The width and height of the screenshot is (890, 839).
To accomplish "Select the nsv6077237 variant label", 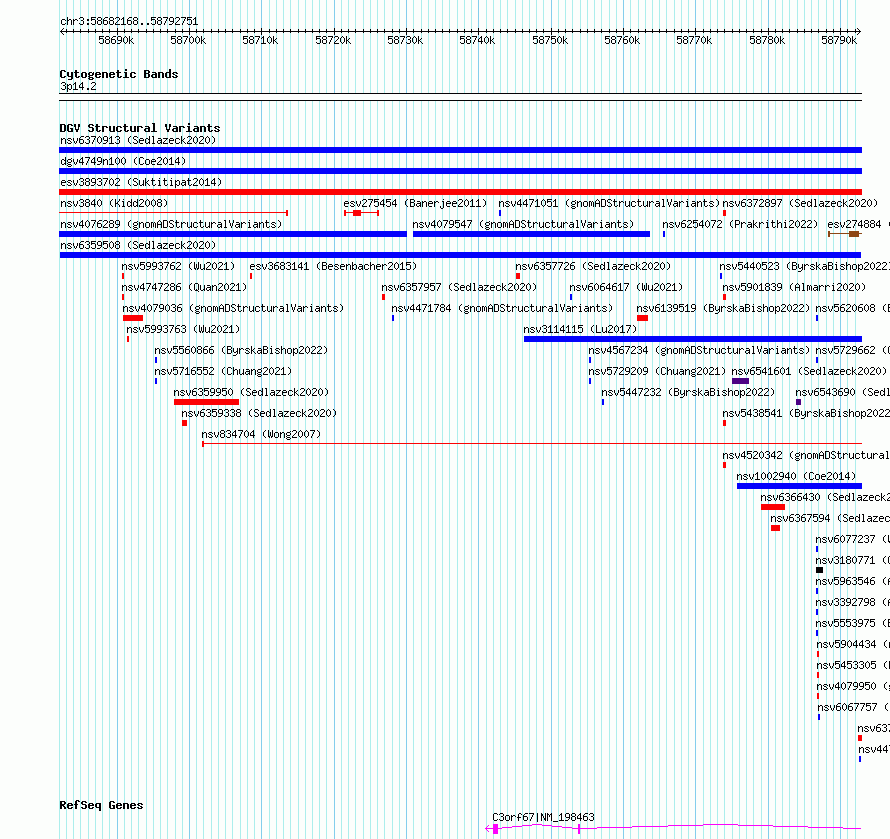I will 853,539.
